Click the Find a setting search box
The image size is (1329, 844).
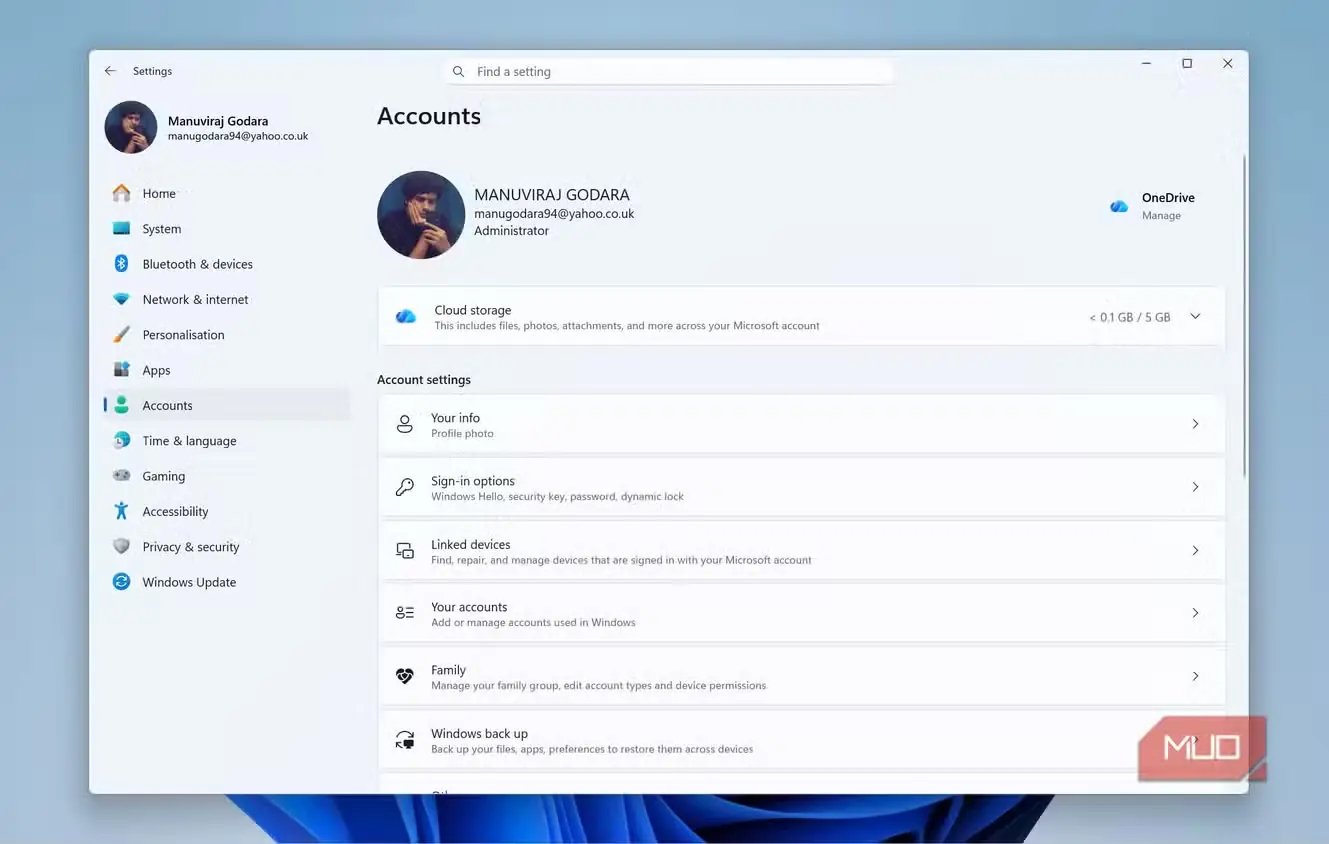click(667, 72)
